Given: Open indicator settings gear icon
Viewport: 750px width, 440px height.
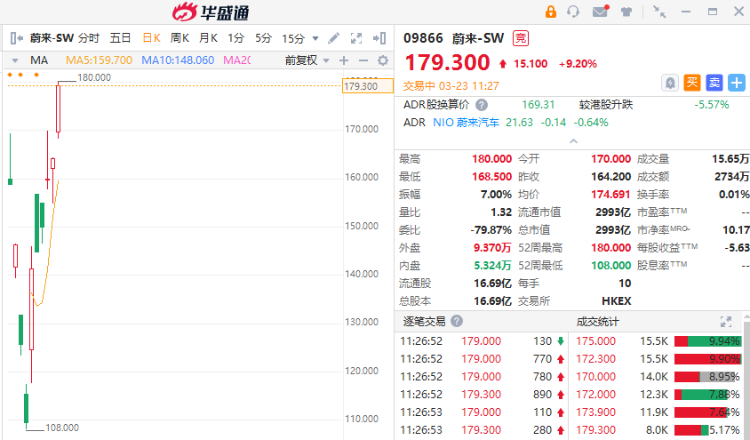Looking at the screenshot, I should [382, 60].
